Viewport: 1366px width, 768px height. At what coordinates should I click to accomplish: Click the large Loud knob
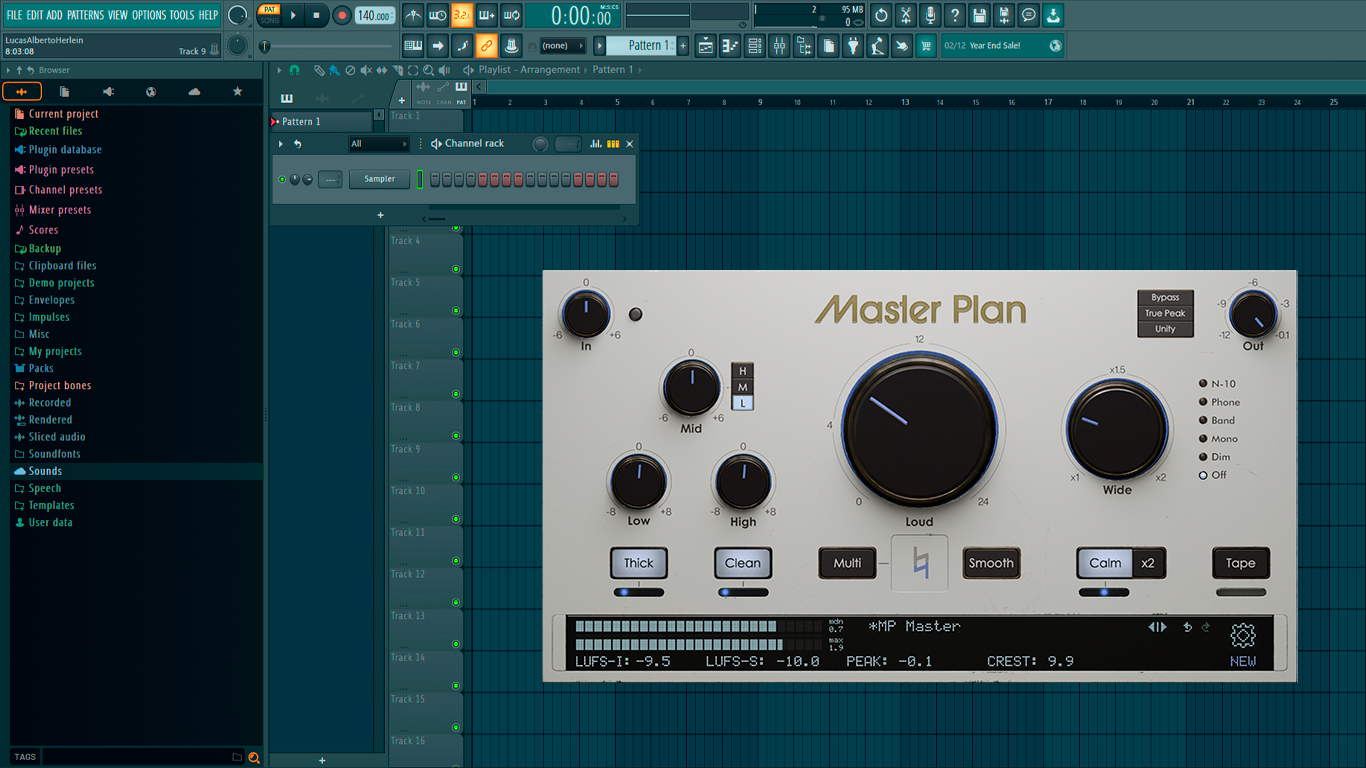point(919,429)
